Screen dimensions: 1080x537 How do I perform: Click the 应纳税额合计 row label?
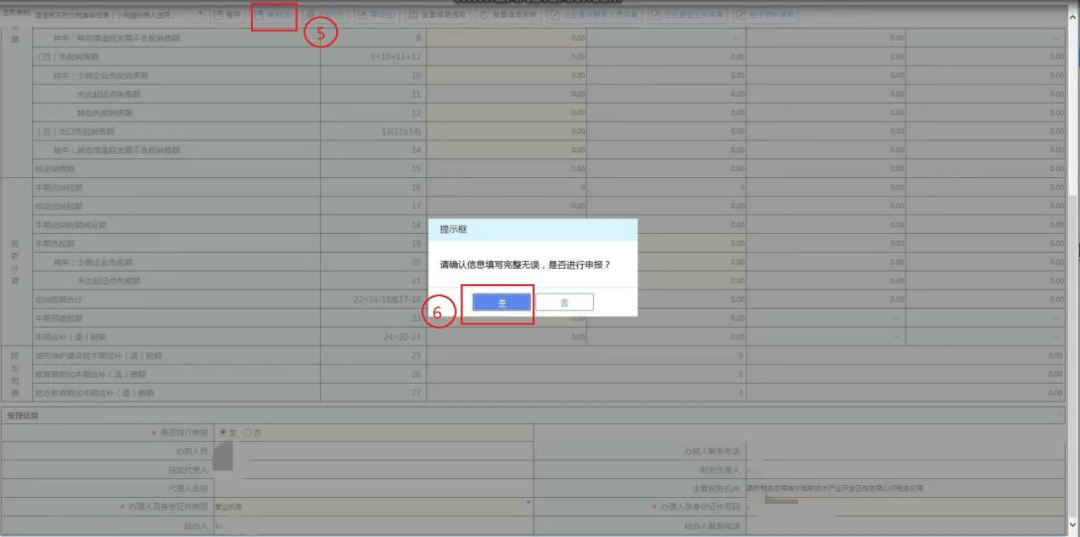tap(58, 299)
